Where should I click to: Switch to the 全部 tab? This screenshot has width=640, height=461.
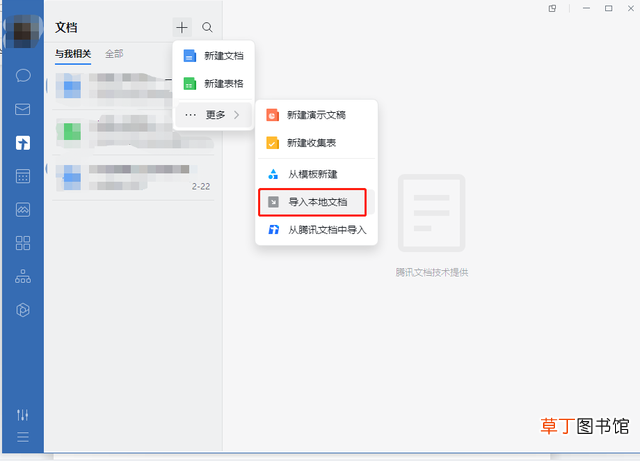point(114,54)
